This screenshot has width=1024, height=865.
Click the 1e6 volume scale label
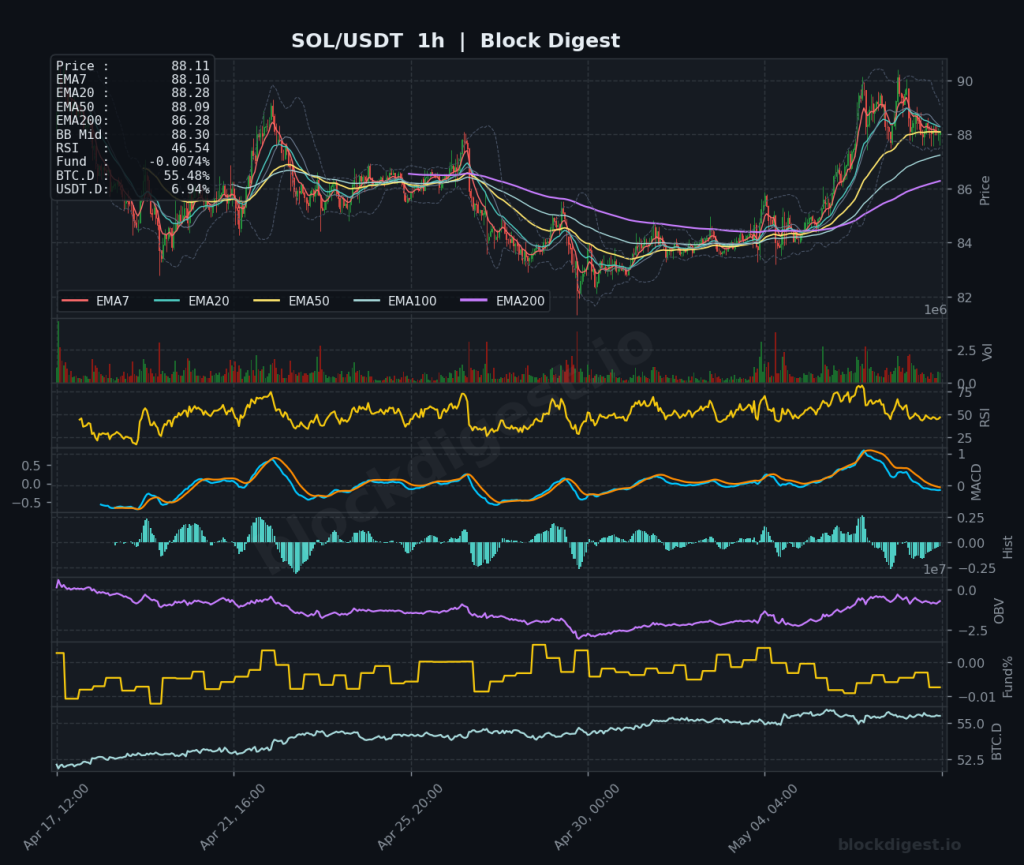[935, 310]
